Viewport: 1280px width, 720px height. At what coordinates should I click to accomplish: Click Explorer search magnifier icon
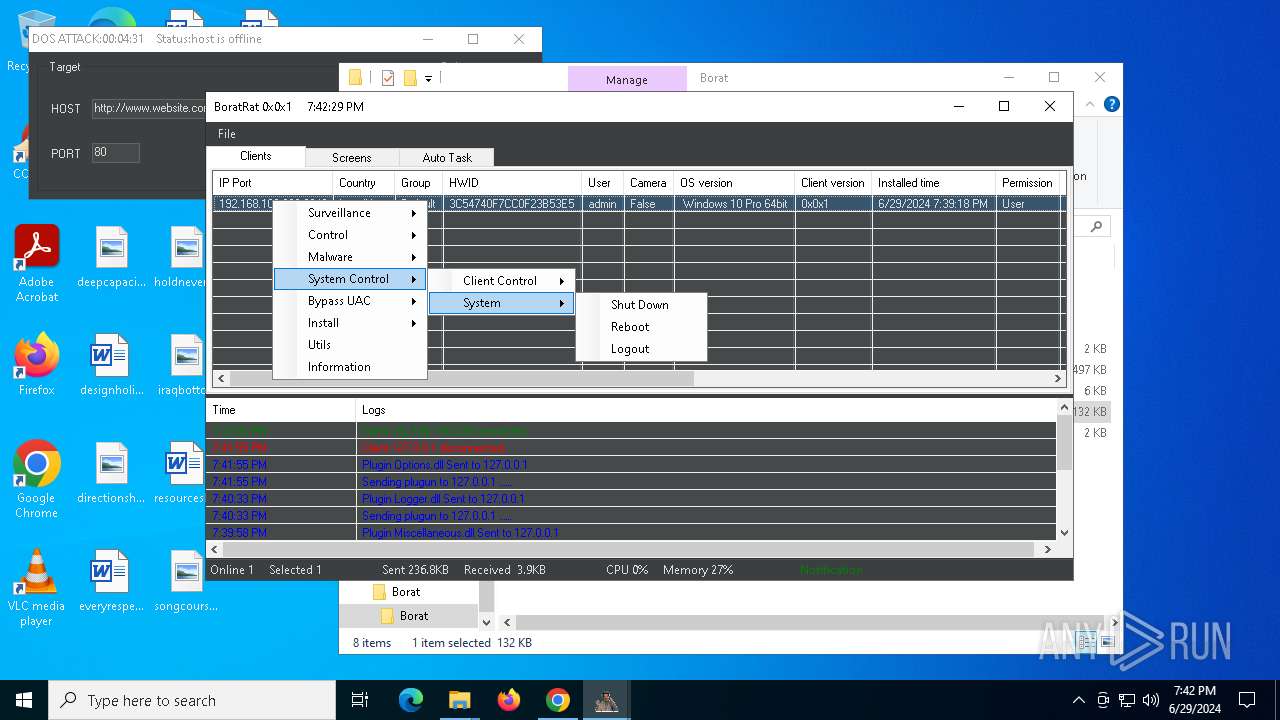(x=1097, y=227)
